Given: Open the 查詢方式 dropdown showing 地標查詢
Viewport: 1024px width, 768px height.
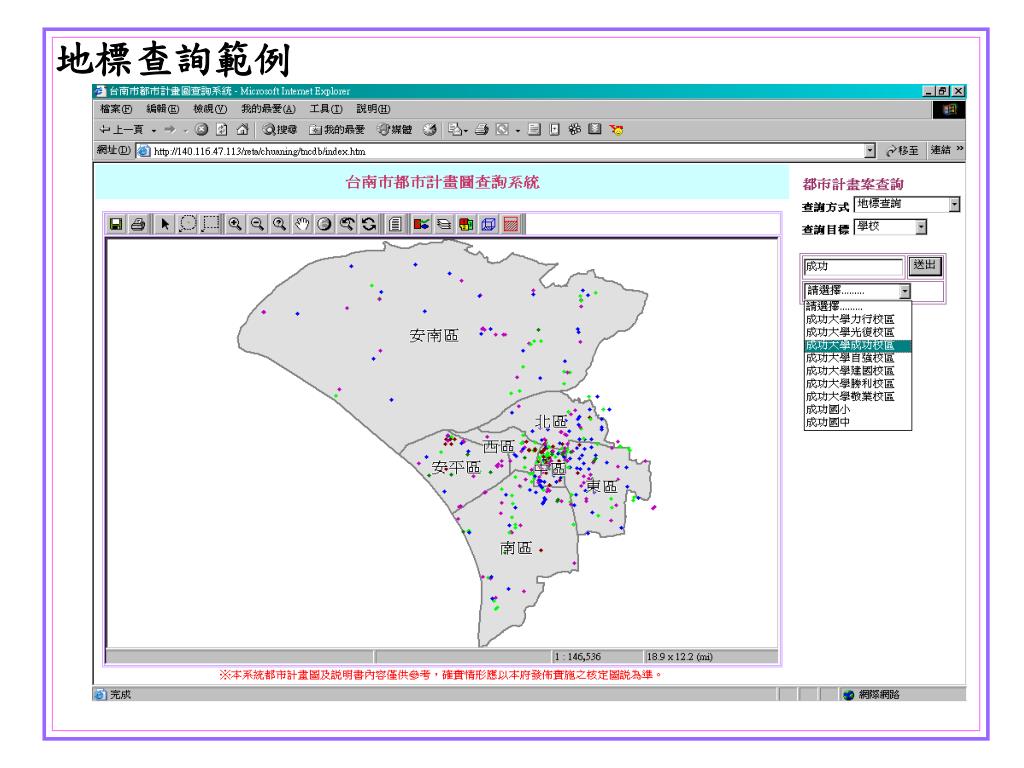Looking at the screenshot, I should tap(907, 204).
